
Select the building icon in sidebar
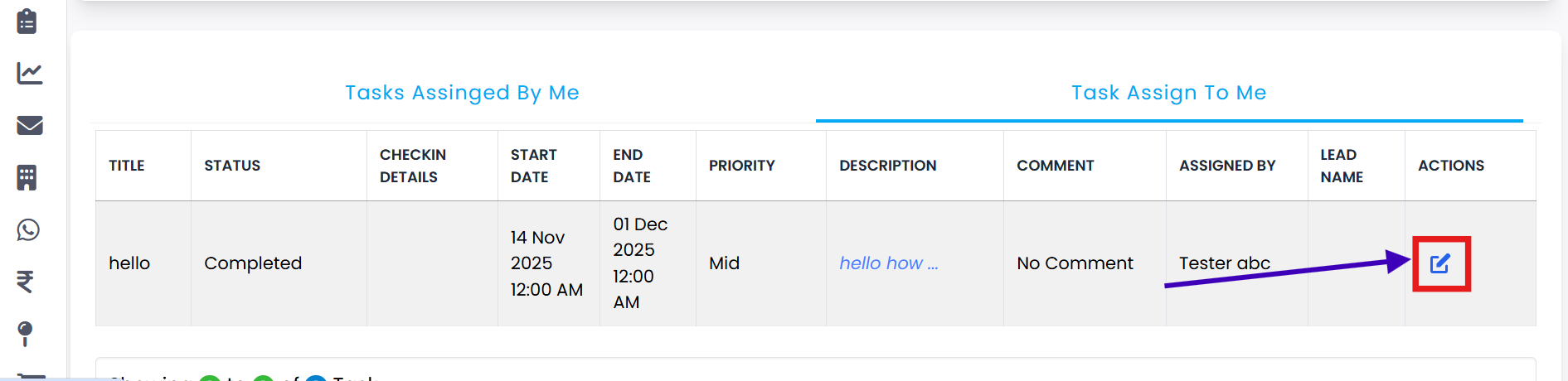[x=27, y=177]
